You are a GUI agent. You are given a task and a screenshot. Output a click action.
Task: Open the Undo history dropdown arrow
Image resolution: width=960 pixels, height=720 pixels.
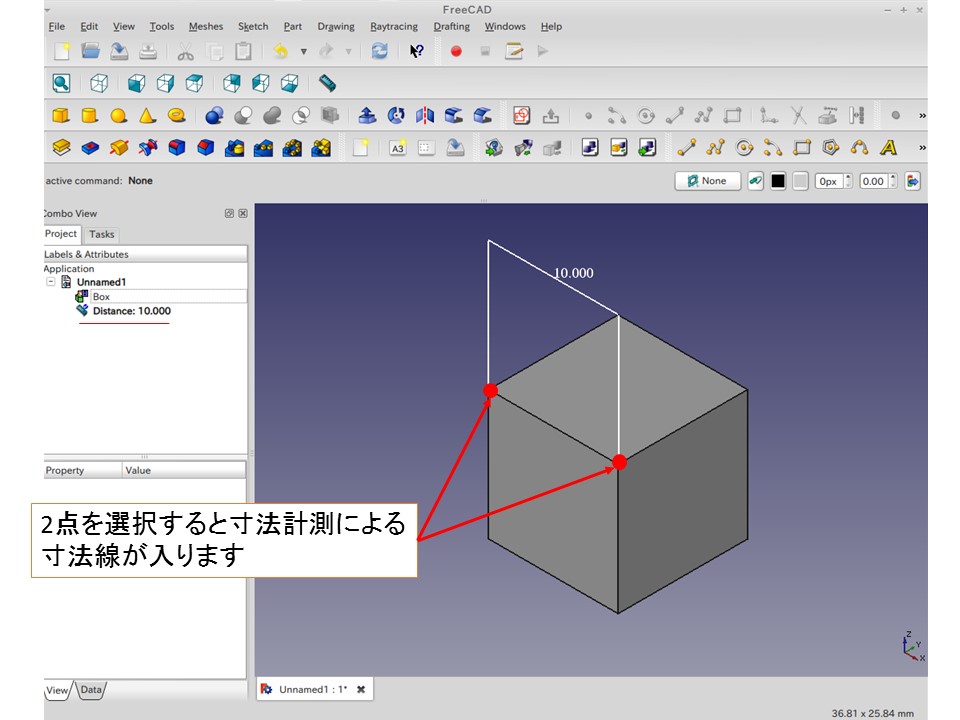[303, 51]
